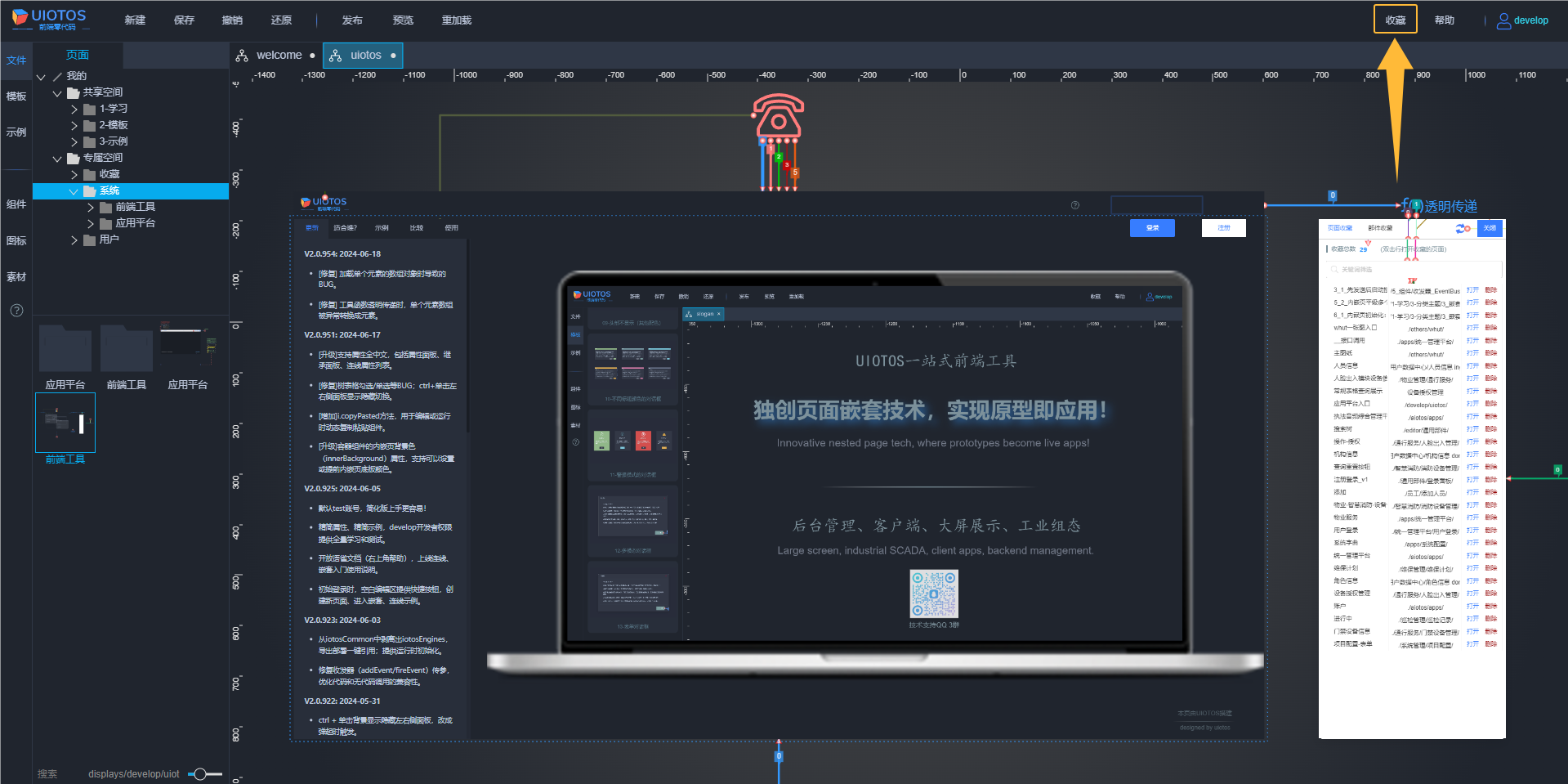
Task: Collapse the 我的 root node
Action: [x=41, y=76]
